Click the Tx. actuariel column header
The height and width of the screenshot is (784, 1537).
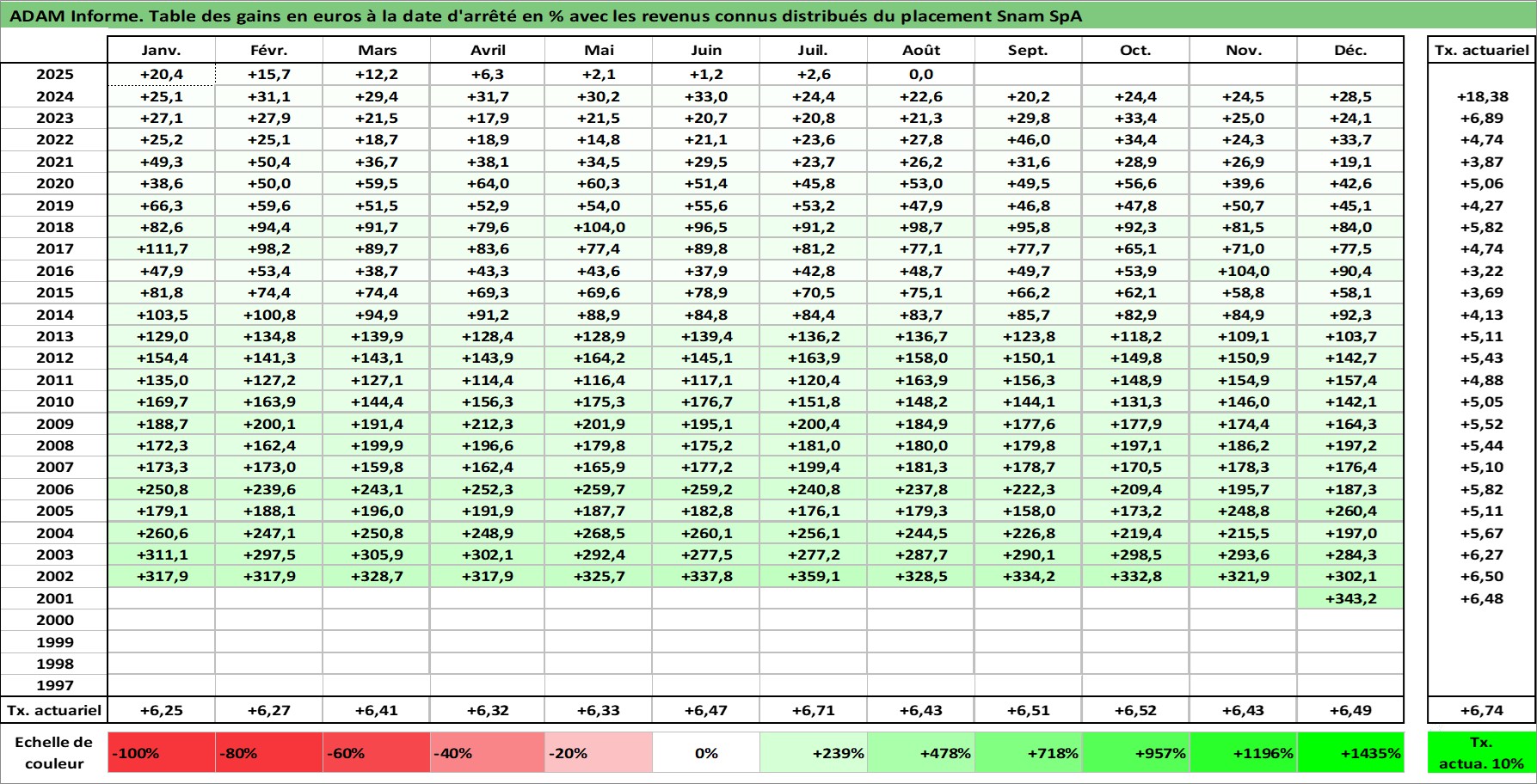point(1482,50)
